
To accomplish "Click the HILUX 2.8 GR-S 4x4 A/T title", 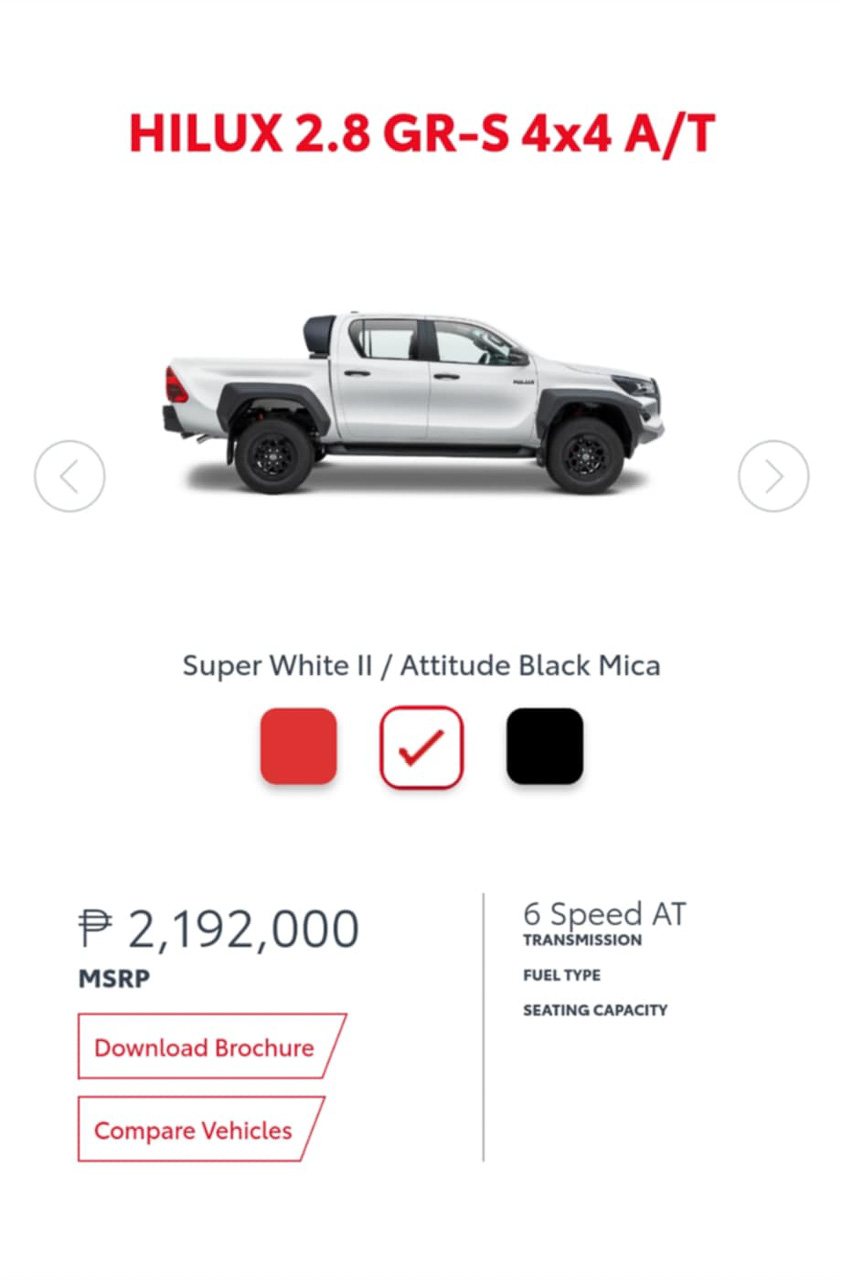I will 421,134.
